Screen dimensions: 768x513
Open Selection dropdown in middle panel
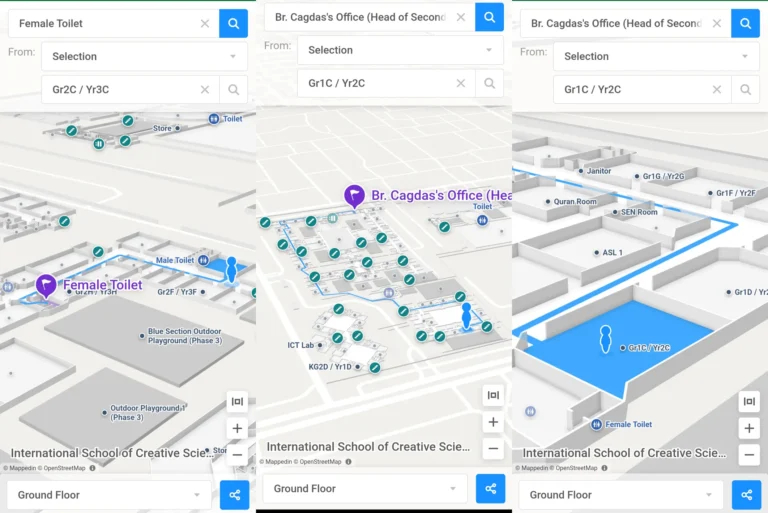click(400, 50)
